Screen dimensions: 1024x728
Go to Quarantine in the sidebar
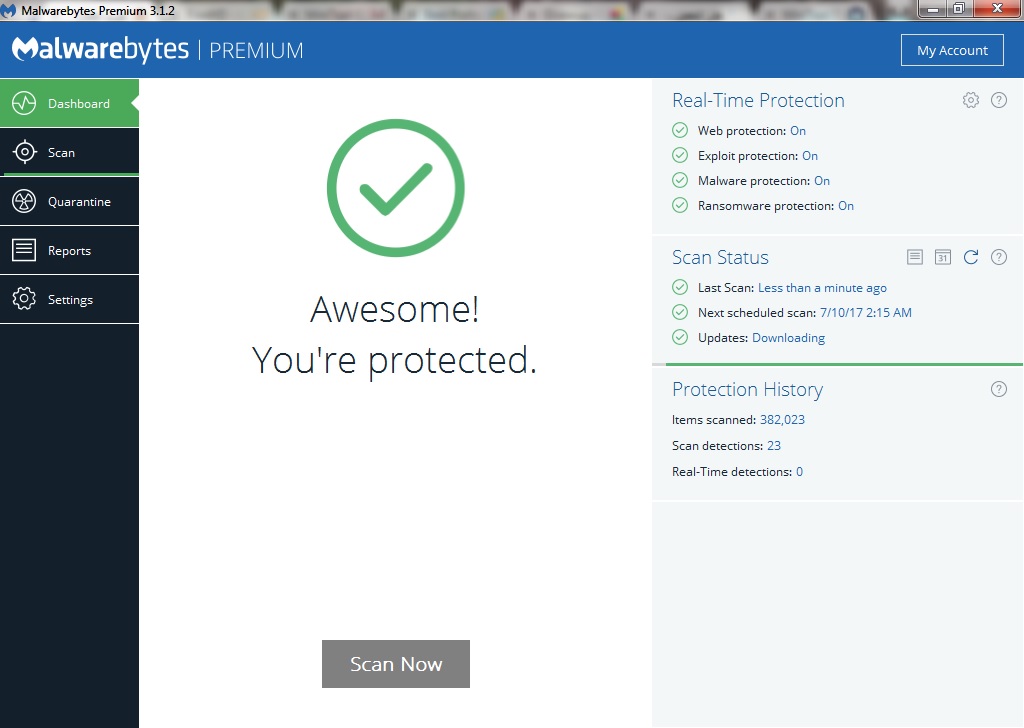pyautogui.click(x=69, y=202)
